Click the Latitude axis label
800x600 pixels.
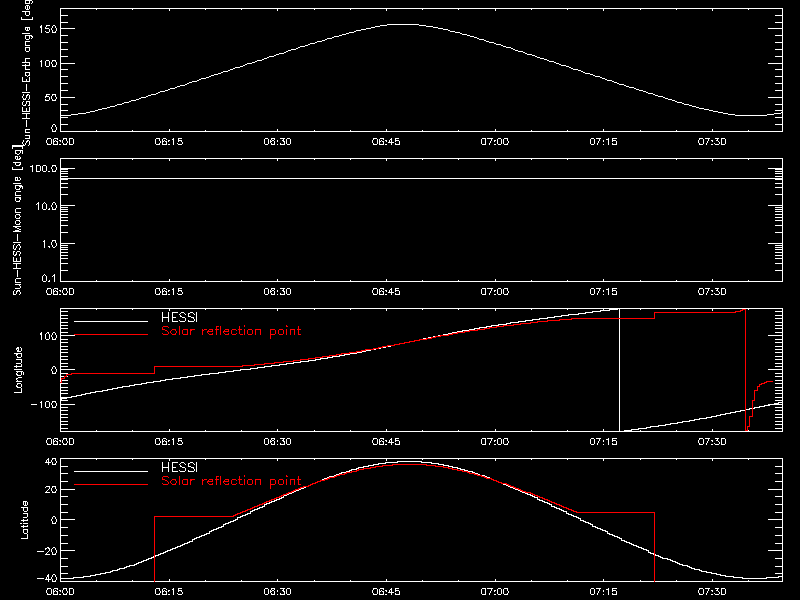24,520
